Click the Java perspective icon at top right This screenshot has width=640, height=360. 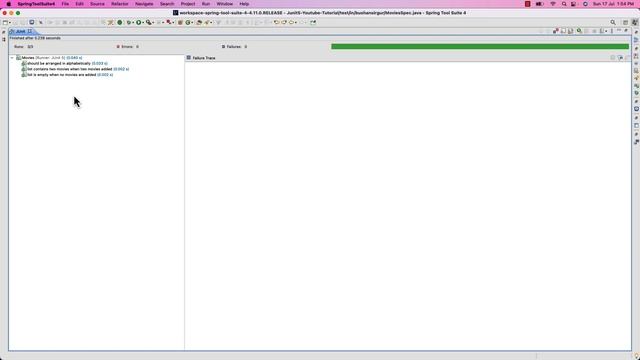[x=634, y=22]
